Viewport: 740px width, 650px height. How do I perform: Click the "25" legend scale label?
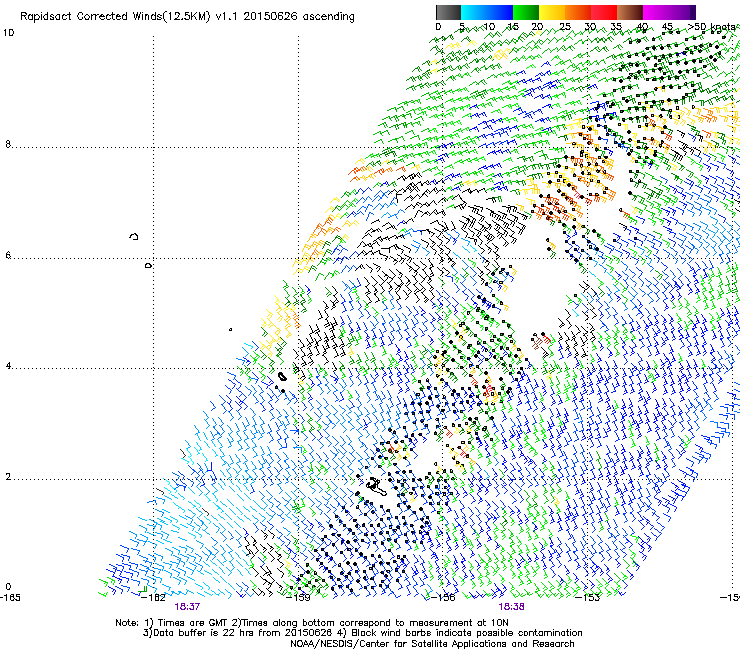click(x=565, y=27)
